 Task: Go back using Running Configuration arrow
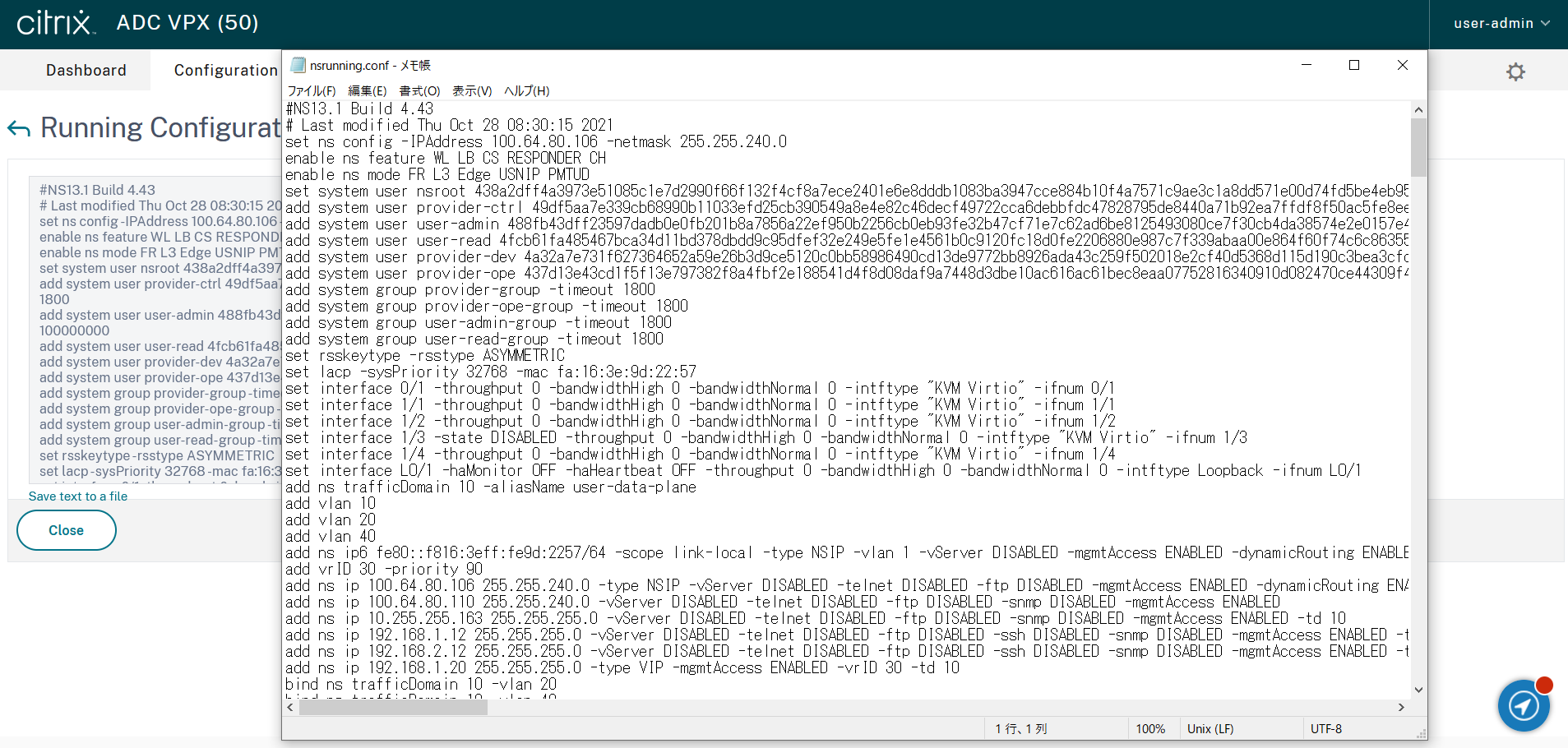(x=19, y=128)
